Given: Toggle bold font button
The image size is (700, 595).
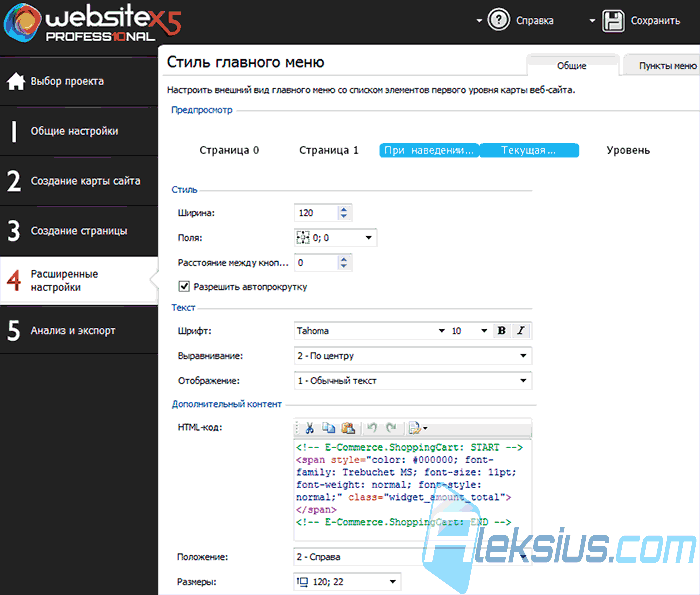Looking at the screenshot, I should pyautogui.click(x=501, y=330).
